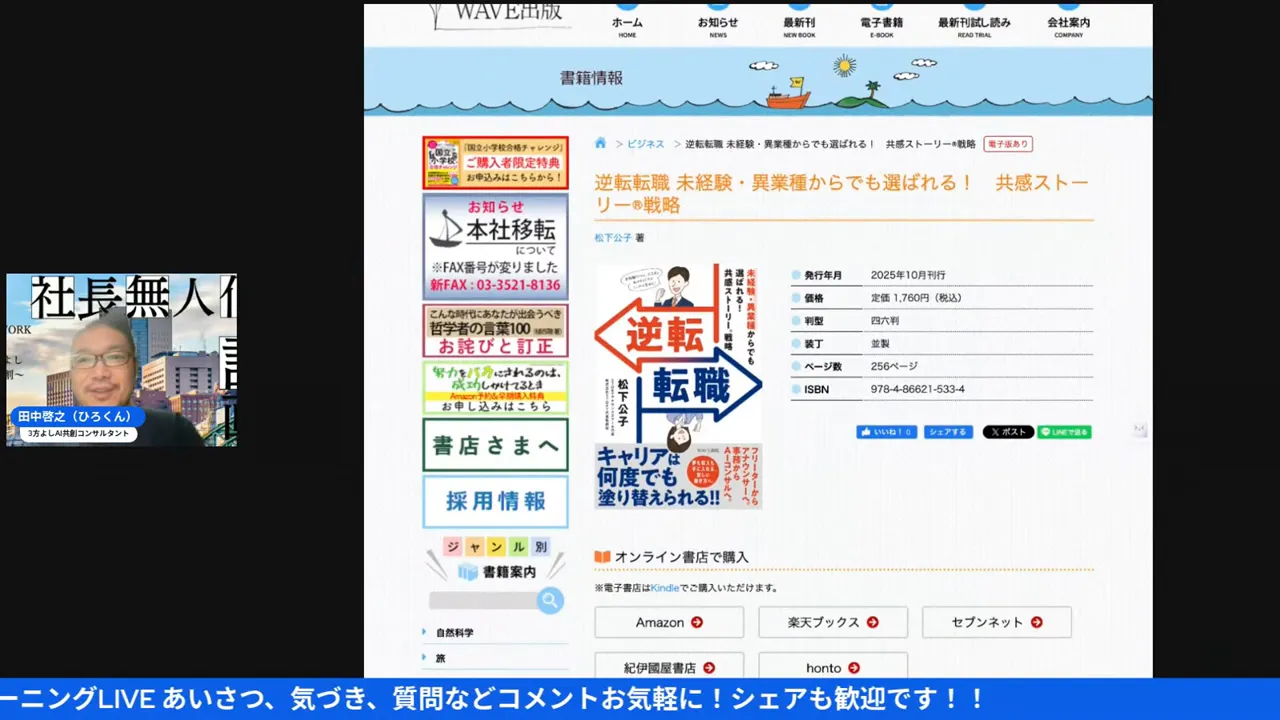The height and width of the screenshot is (720, 1280).
Task: Click the sidebar book search field
Action: (483, 600)
